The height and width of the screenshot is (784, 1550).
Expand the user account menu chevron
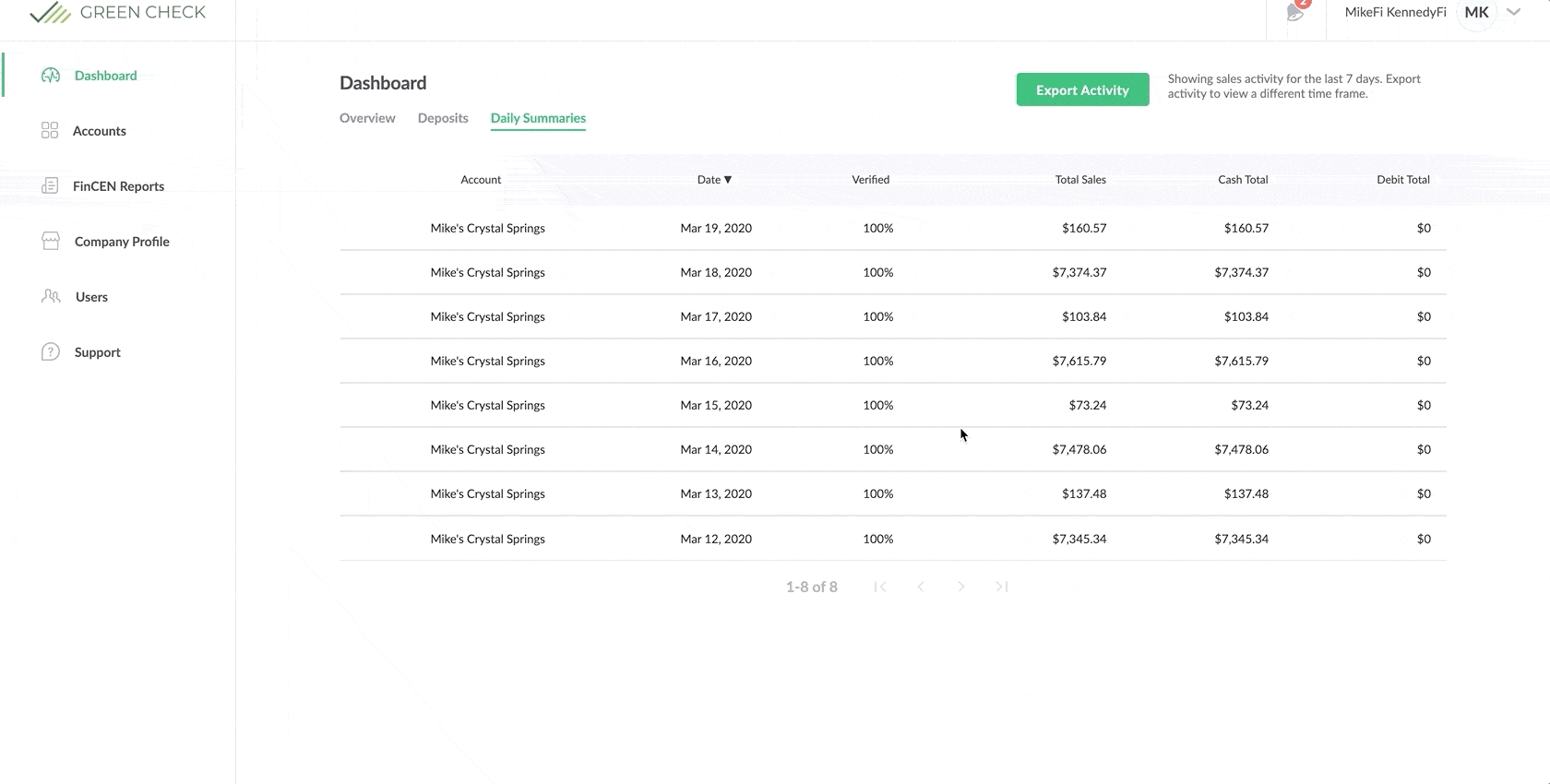1514,13
